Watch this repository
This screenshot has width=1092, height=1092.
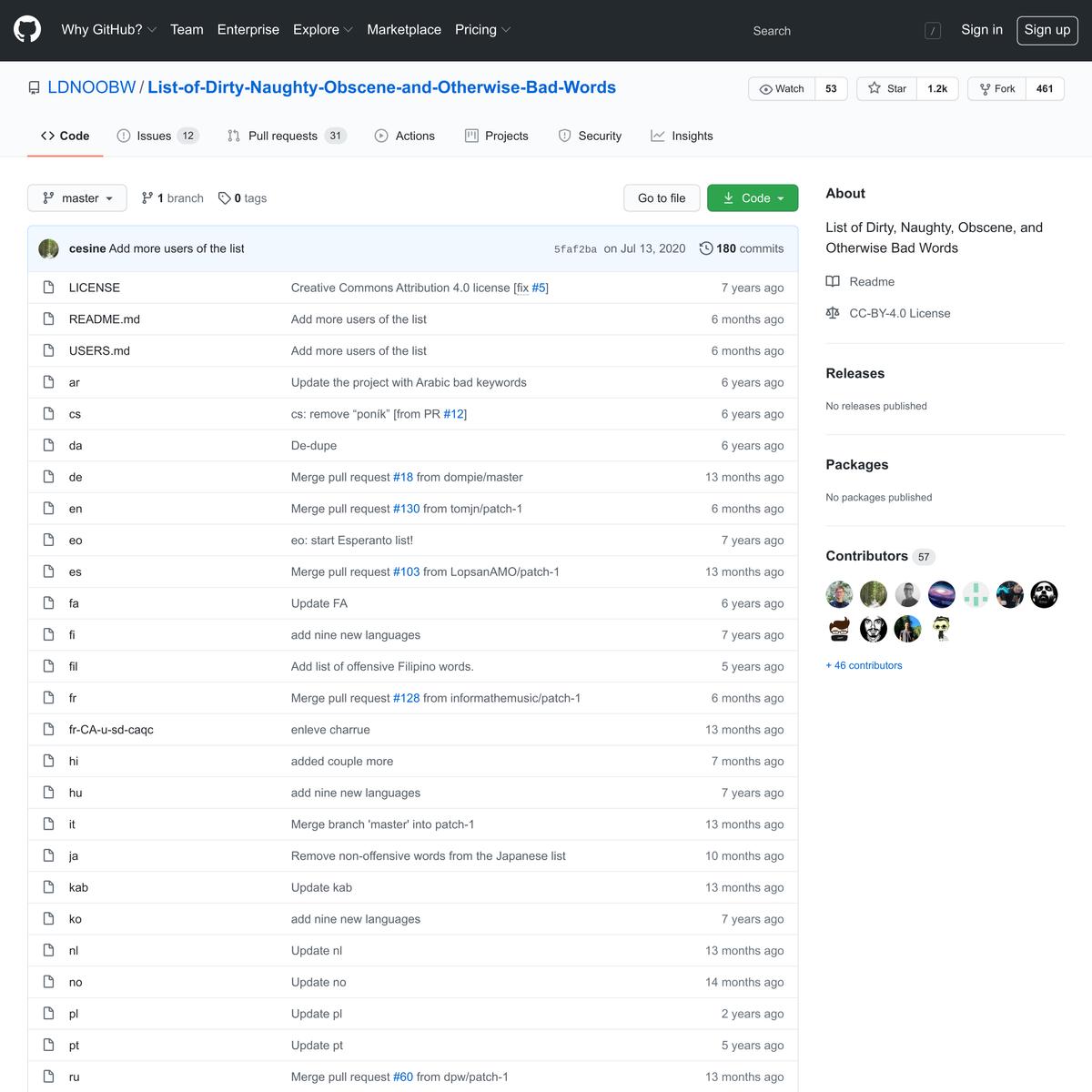(x=782, y=89)
